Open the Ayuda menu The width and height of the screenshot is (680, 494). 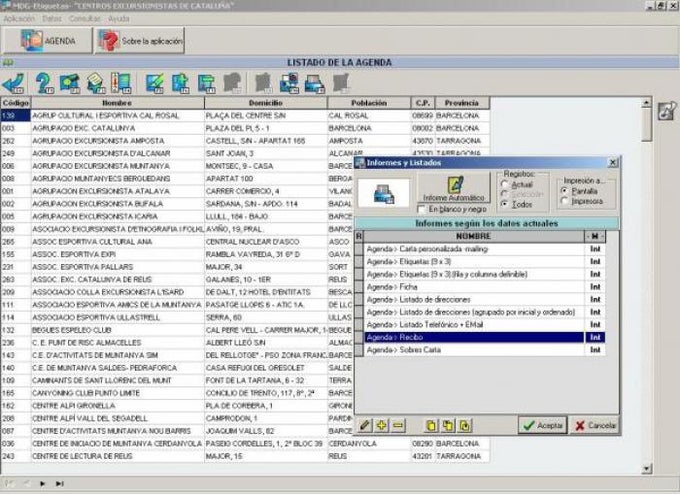(x=118, y=19)
